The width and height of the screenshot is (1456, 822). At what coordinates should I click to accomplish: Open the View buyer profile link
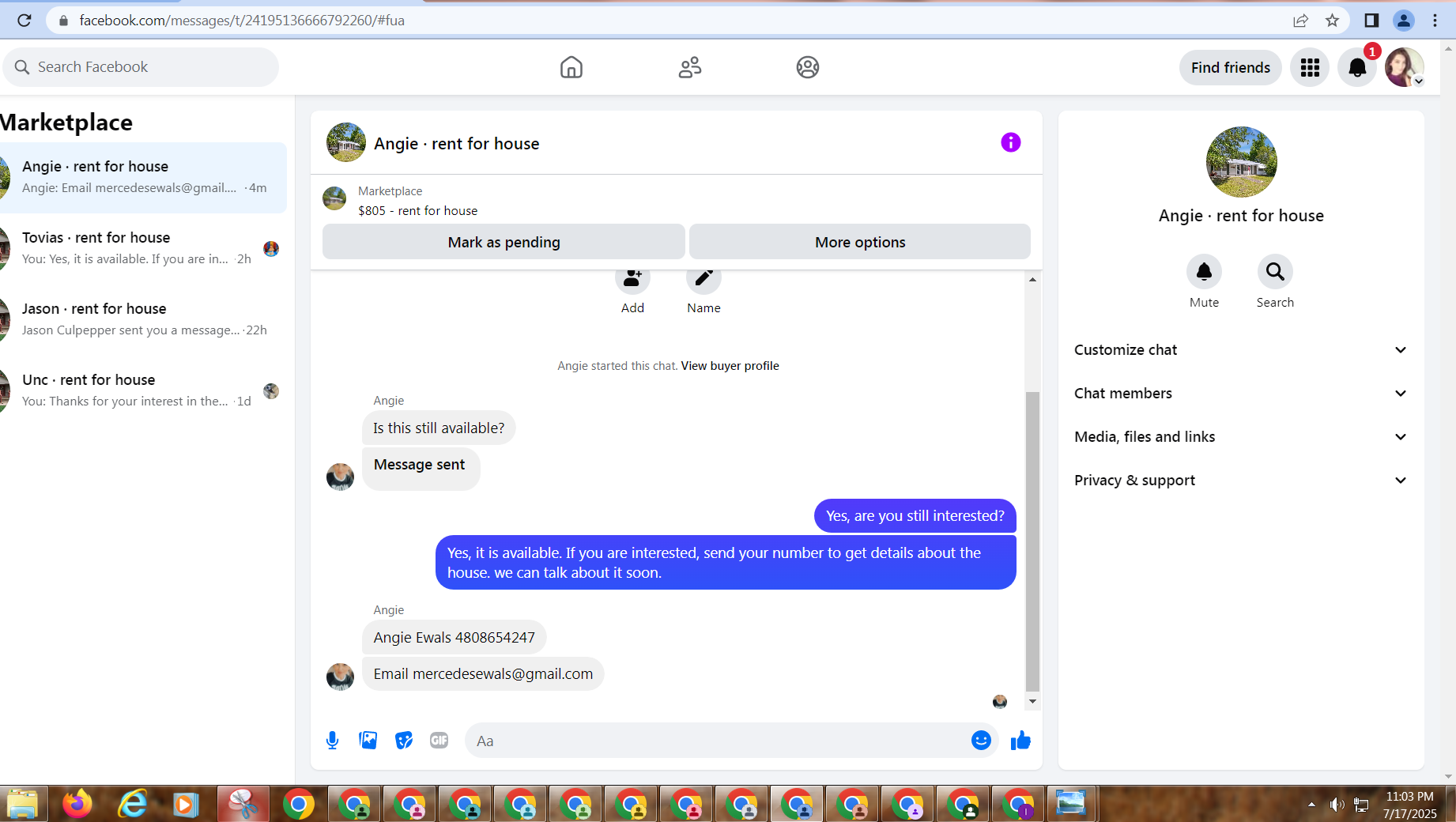[x=730, y=366]
